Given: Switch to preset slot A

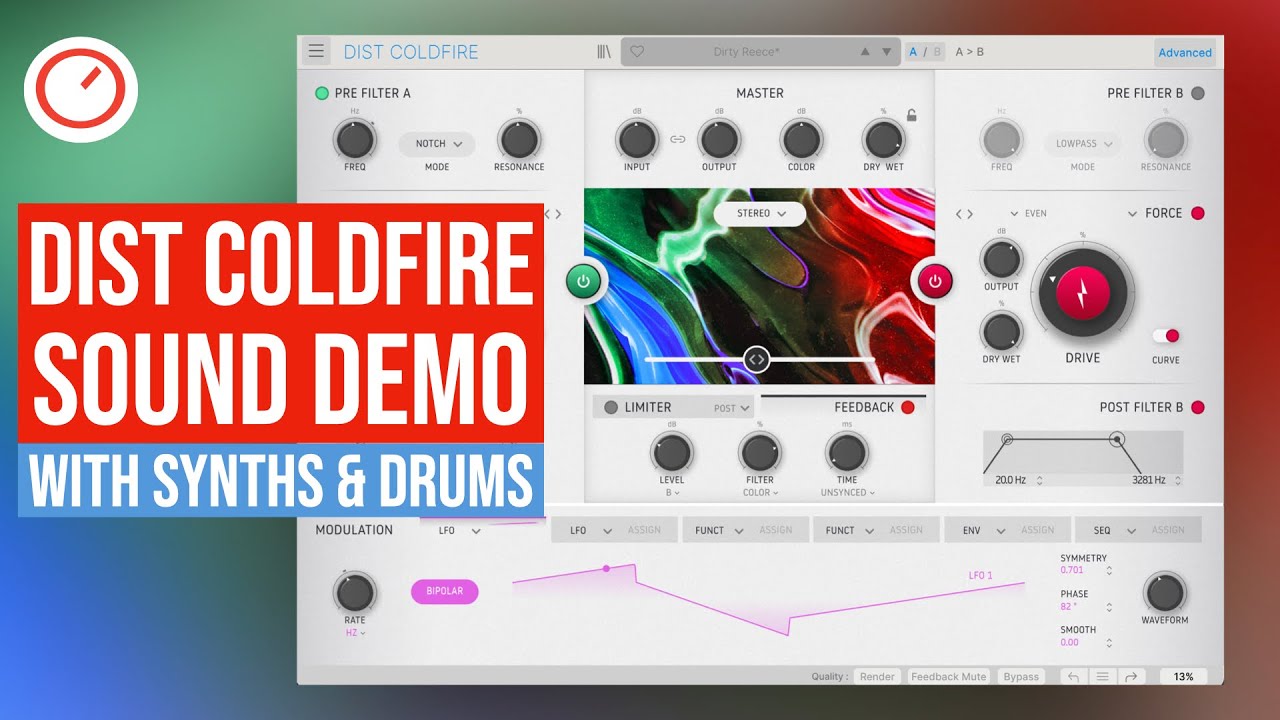Looking at the screenshot, I should [914, 52].
